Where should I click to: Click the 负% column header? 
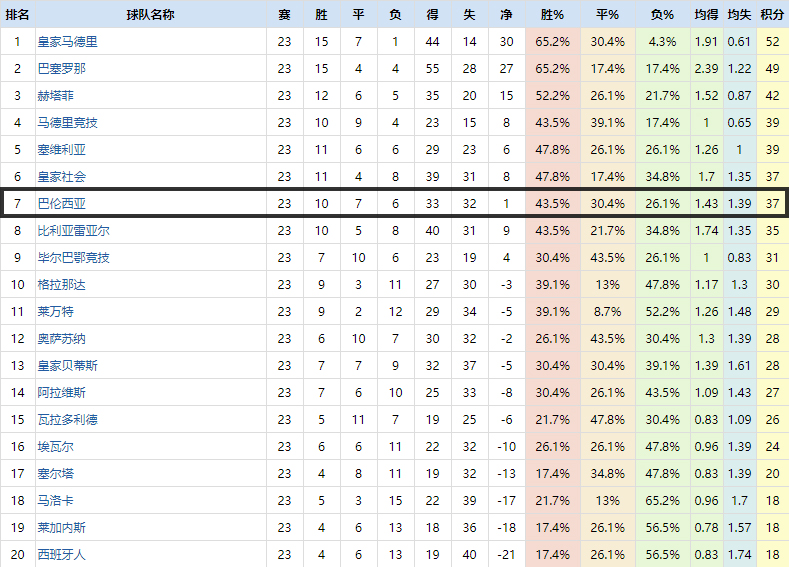pyautogui.click(x=662, y=15)
